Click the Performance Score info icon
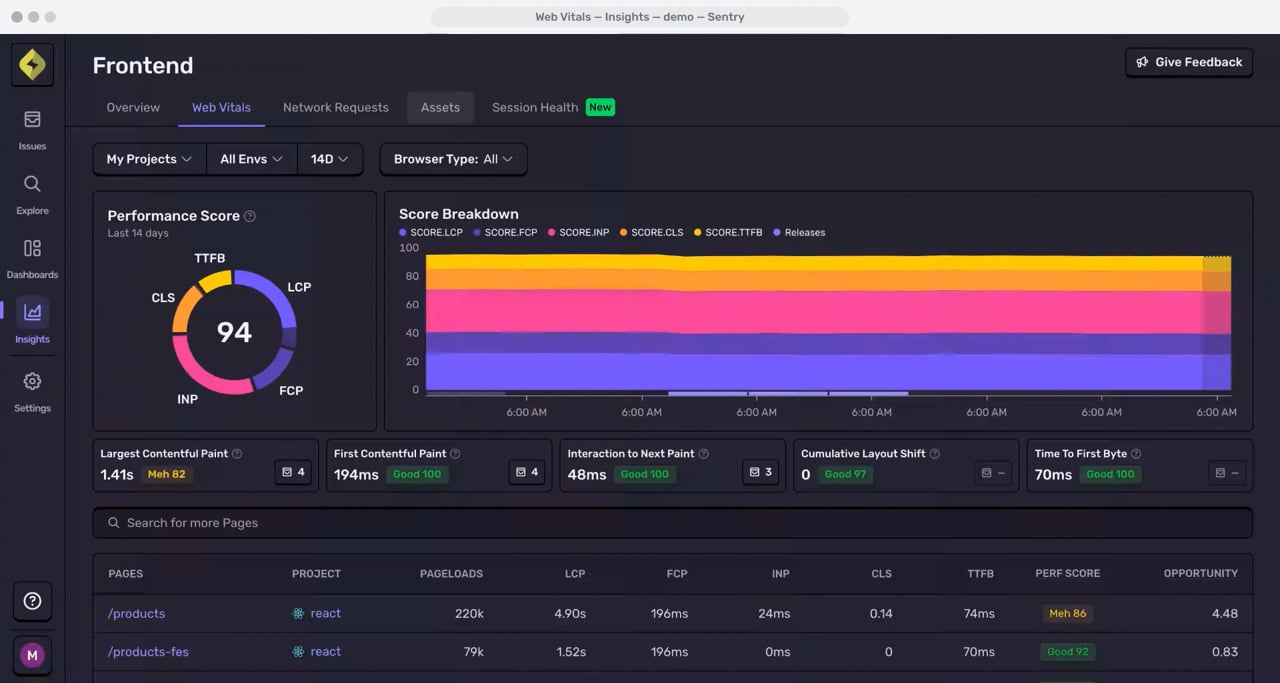The image size is (1280, 683). coord(250,216)
